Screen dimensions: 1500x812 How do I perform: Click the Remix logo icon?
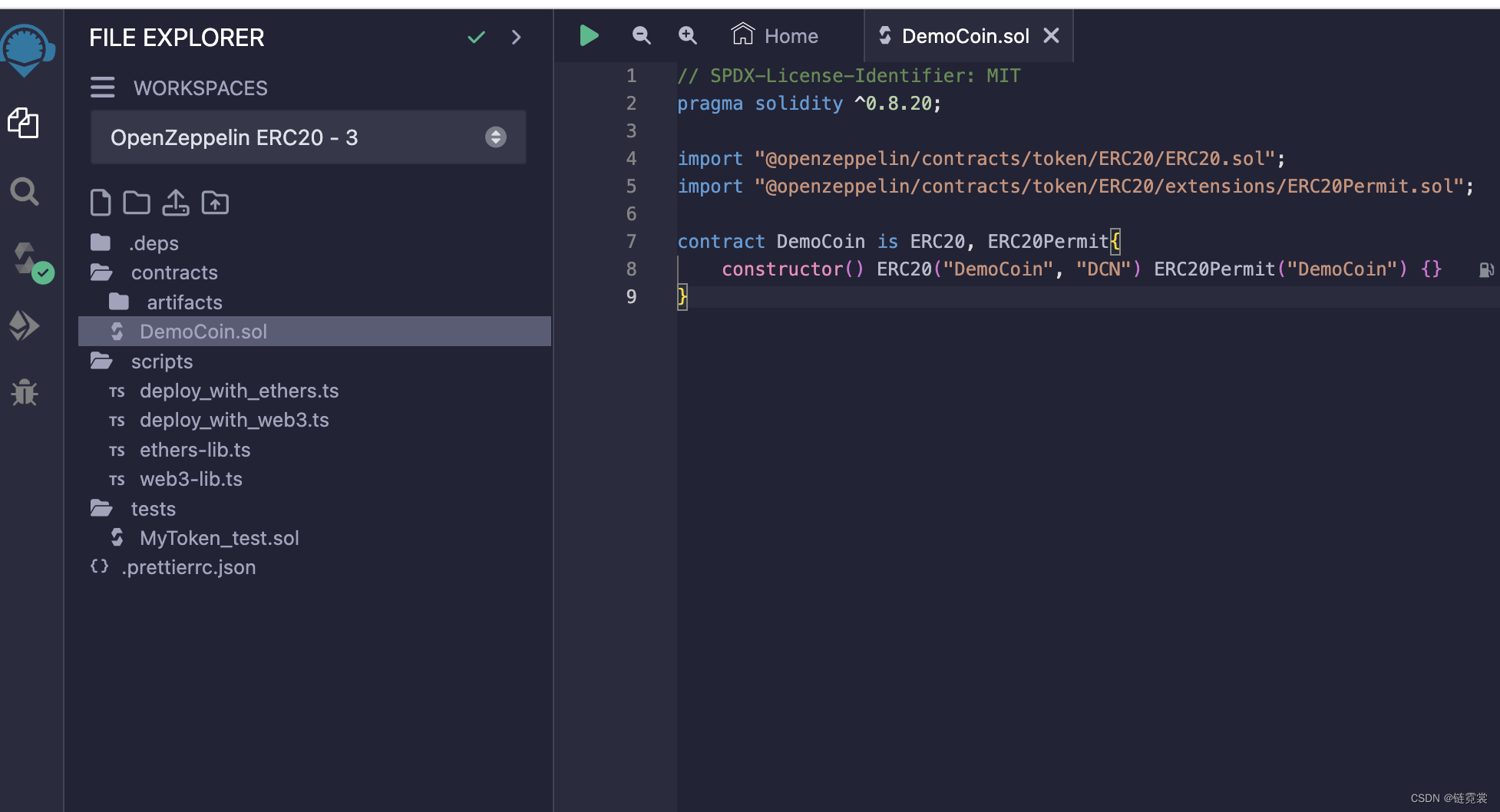coord(27,50)
